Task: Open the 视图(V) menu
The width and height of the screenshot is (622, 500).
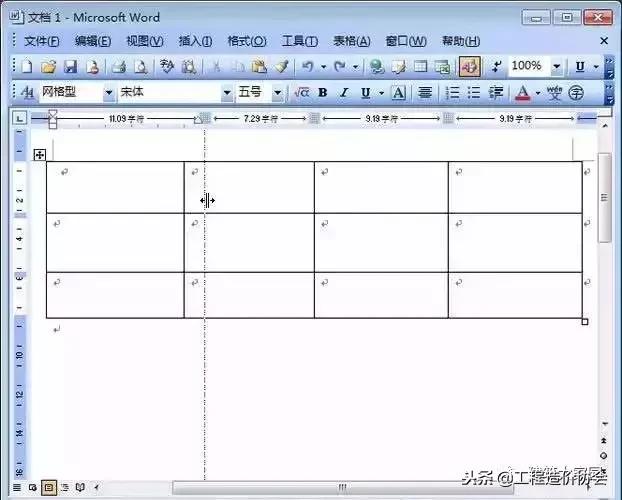Action: click(144, 41)
